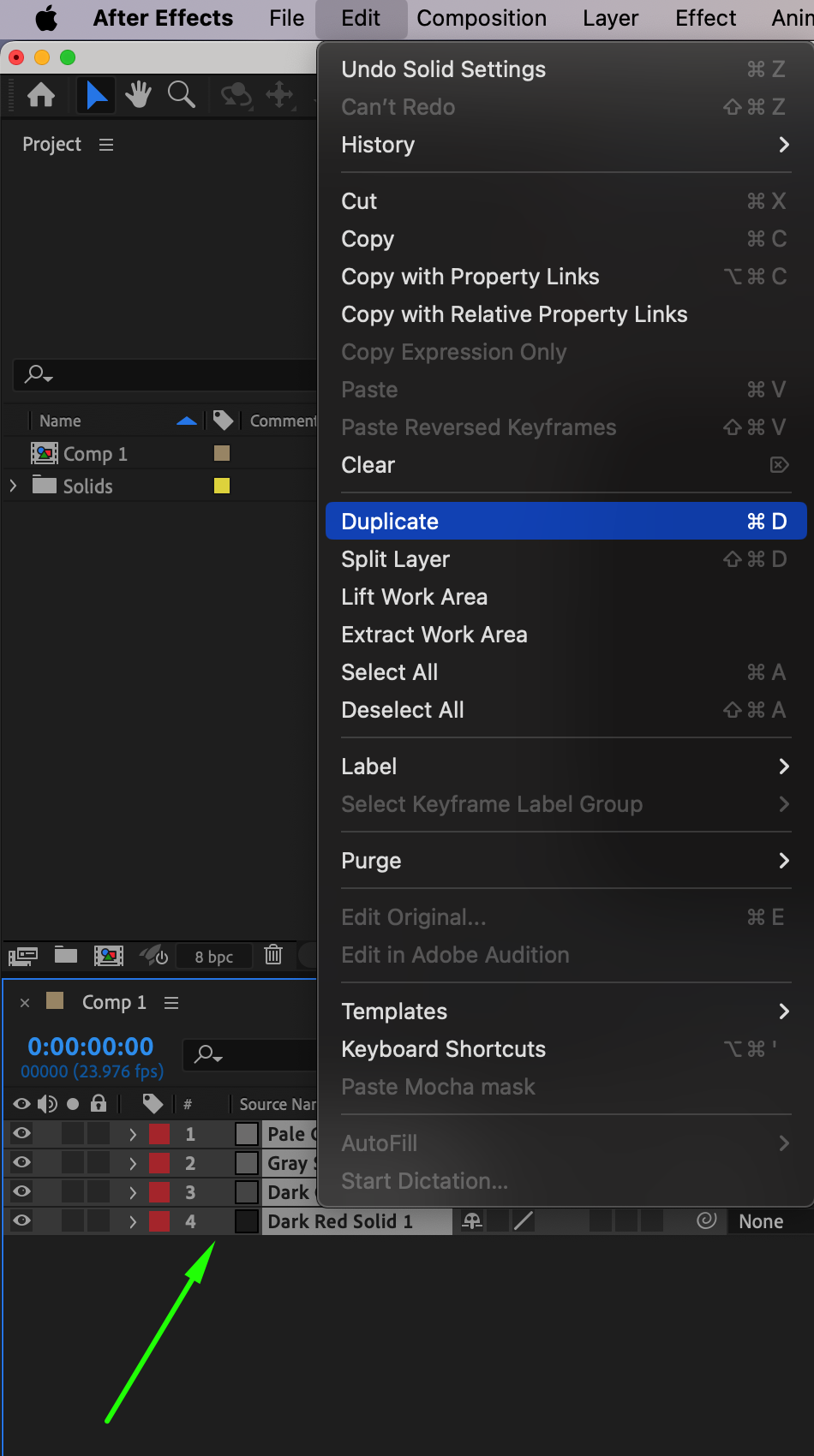814x1456 pixels.
Task: Open the Layer menu in menu bar
Action: [610, 18]
